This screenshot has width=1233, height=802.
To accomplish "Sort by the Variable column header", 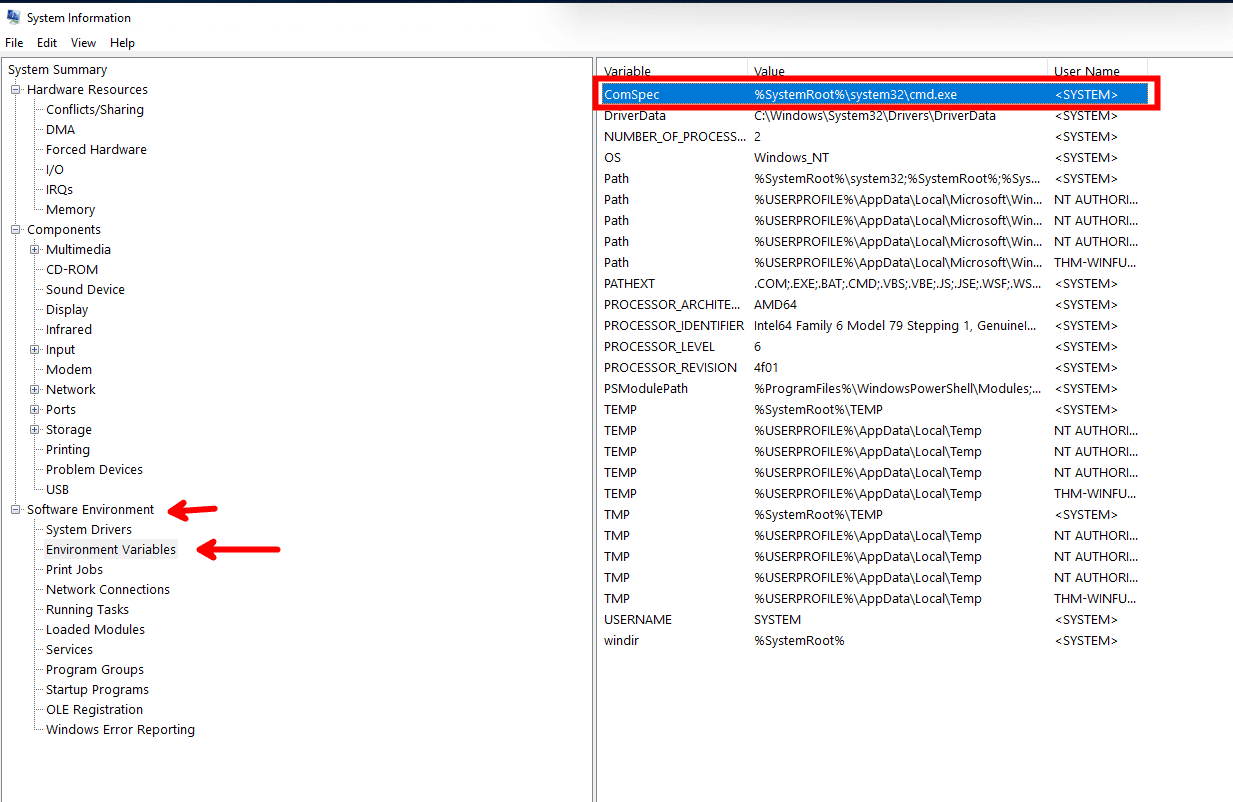I will (627, 72).
